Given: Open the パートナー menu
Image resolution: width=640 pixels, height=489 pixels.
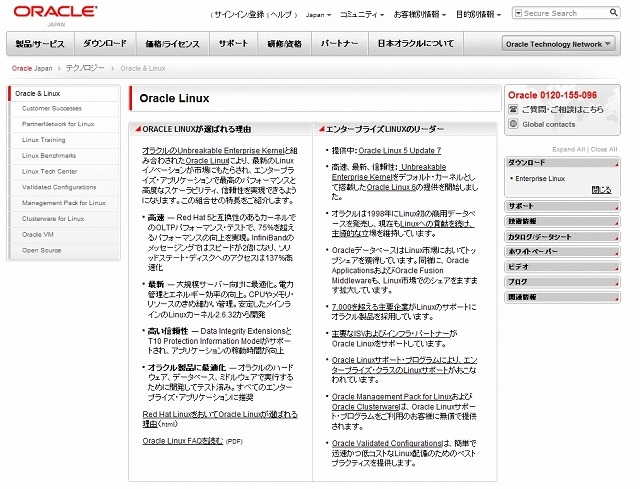Looking at the screenshot, I should tap(340, 43).
